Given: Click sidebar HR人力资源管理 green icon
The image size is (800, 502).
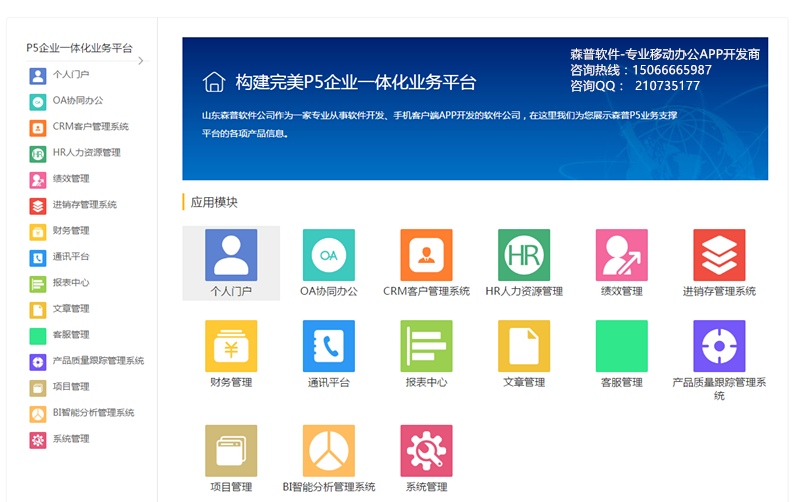Looking at the screenshot, I should (x=38, y=154).
